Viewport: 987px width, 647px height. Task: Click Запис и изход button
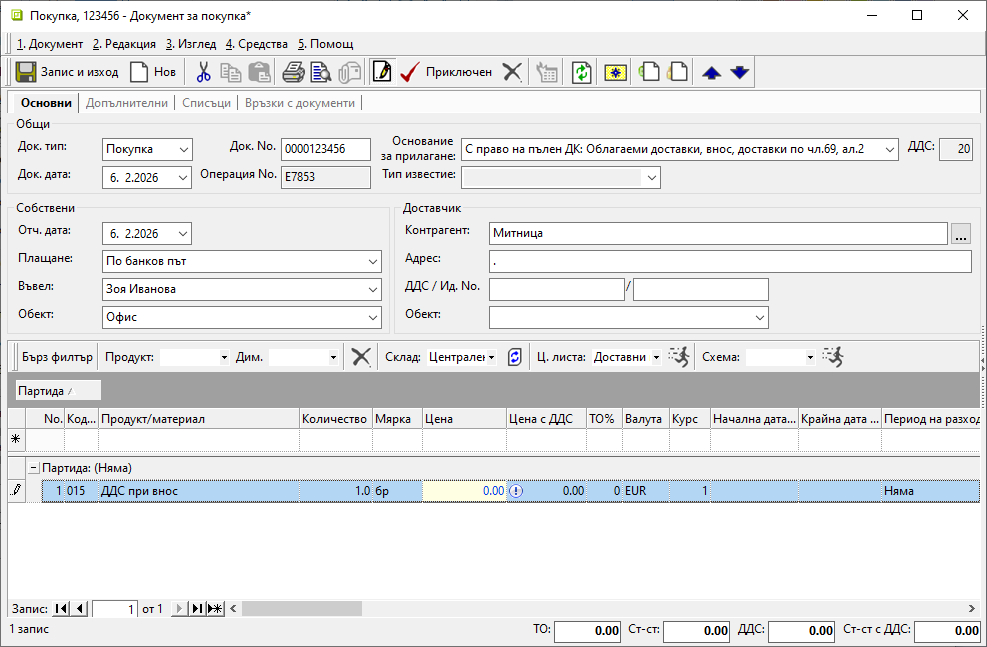click(x=67, y=72)
